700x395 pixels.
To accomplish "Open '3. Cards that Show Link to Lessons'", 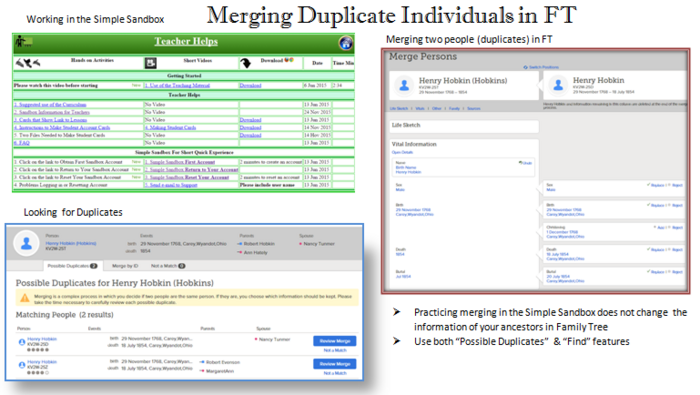I will (50, 120).
